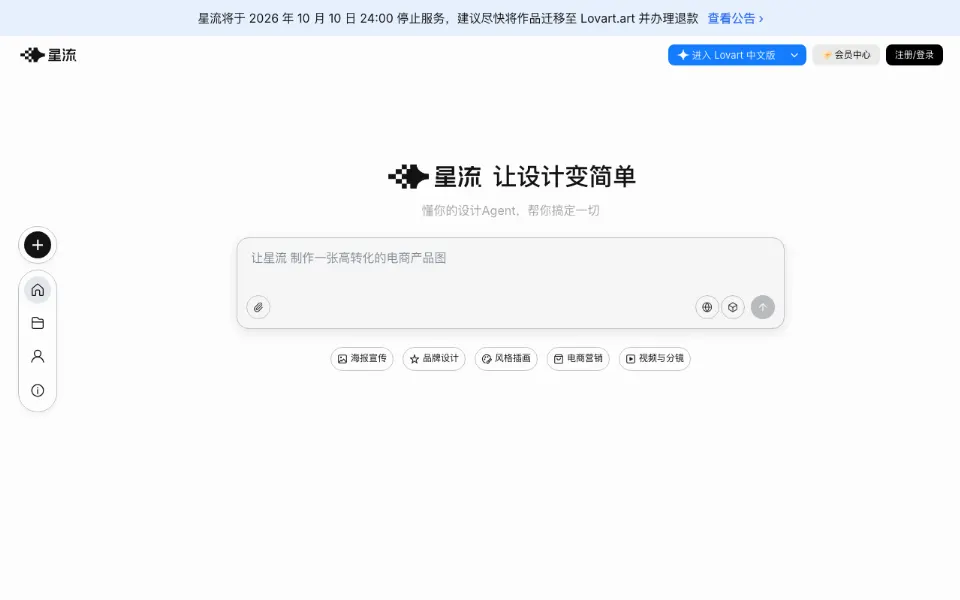The image size is (960, 600).
Task: Open the 查看公告 announcement link
Action: pos(735,18)
